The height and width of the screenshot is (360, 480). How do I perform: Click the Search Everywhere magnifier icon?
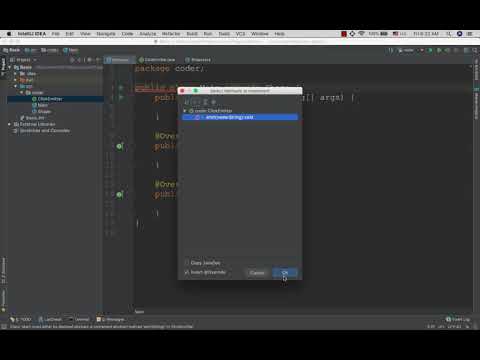click(474, 50)
